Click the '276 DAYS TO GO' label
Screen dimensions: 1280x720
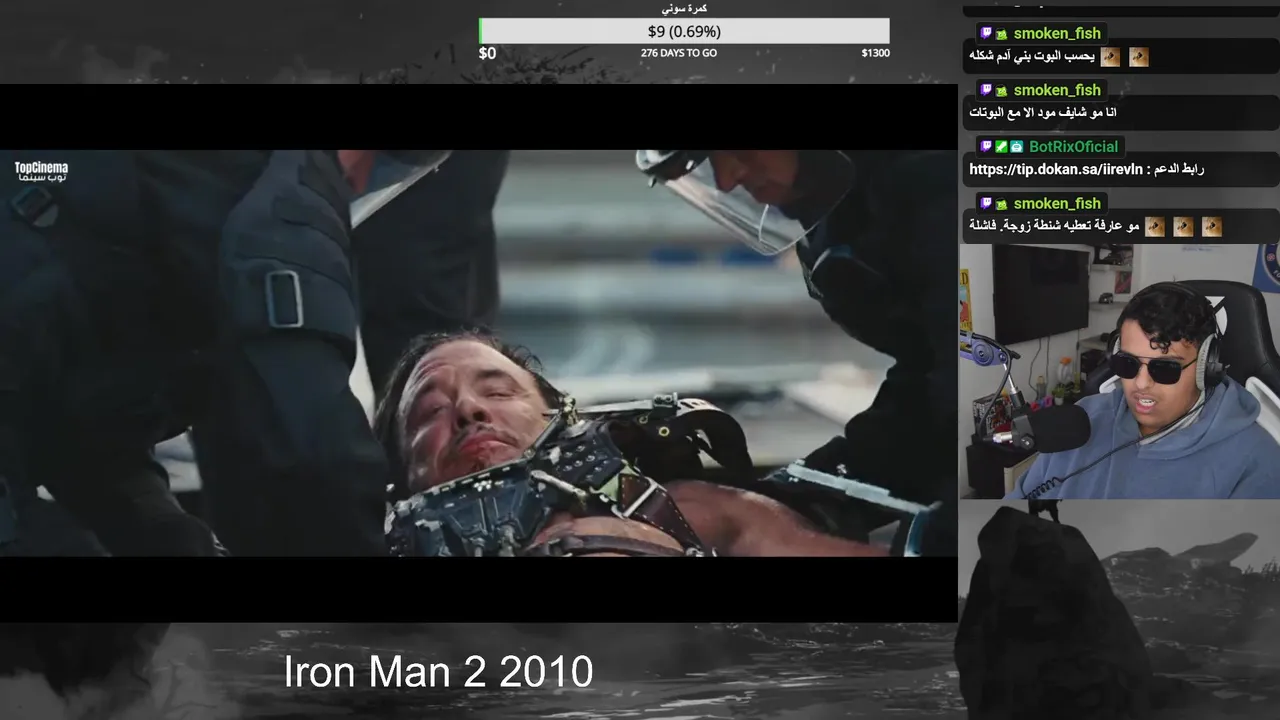(679, 53)
